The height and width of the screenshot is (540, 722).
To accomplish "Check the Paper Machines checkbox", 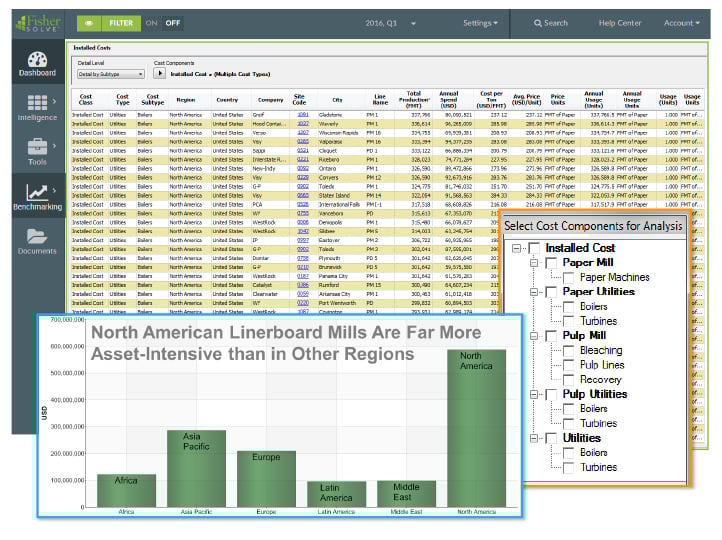I will (568, 278).
